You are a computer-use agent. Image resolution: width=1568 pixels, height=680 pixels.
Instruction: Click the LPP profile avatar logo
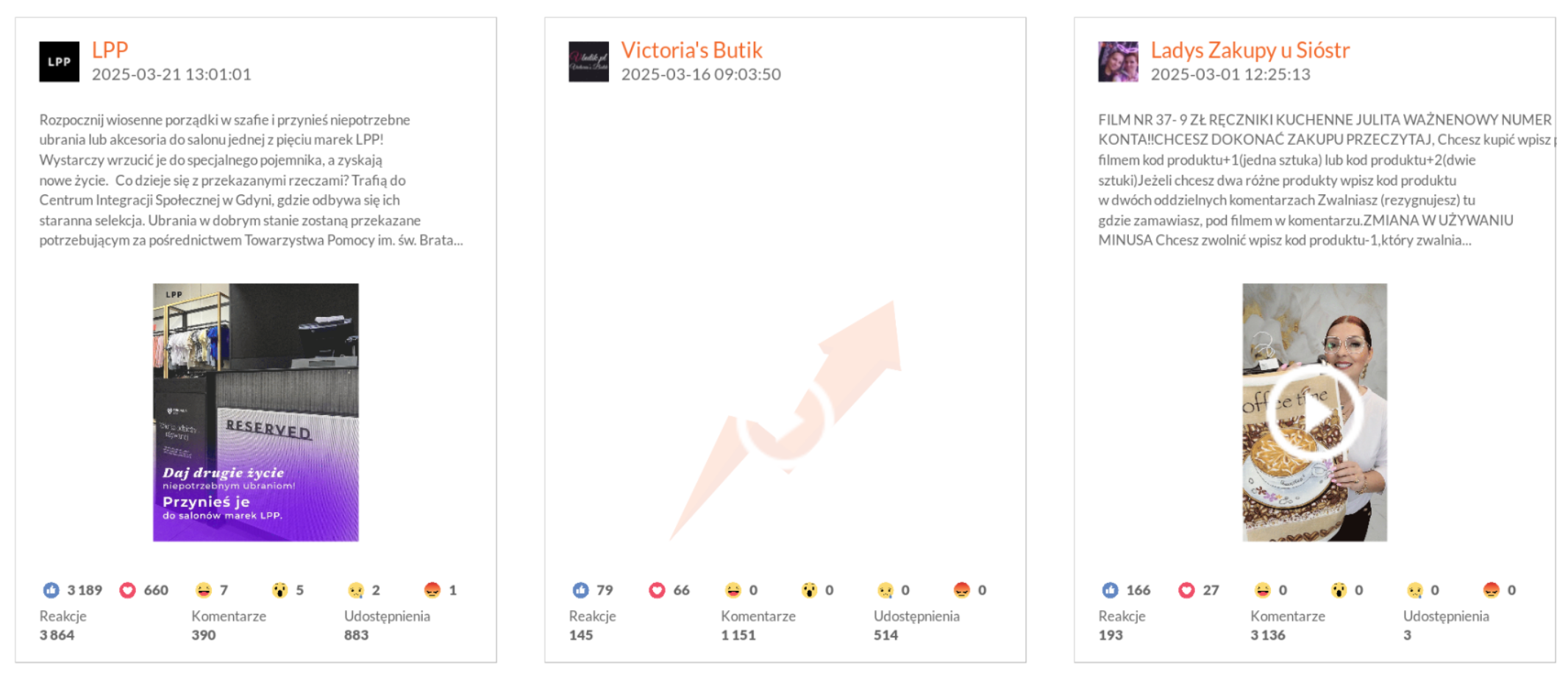coord(59,62)
